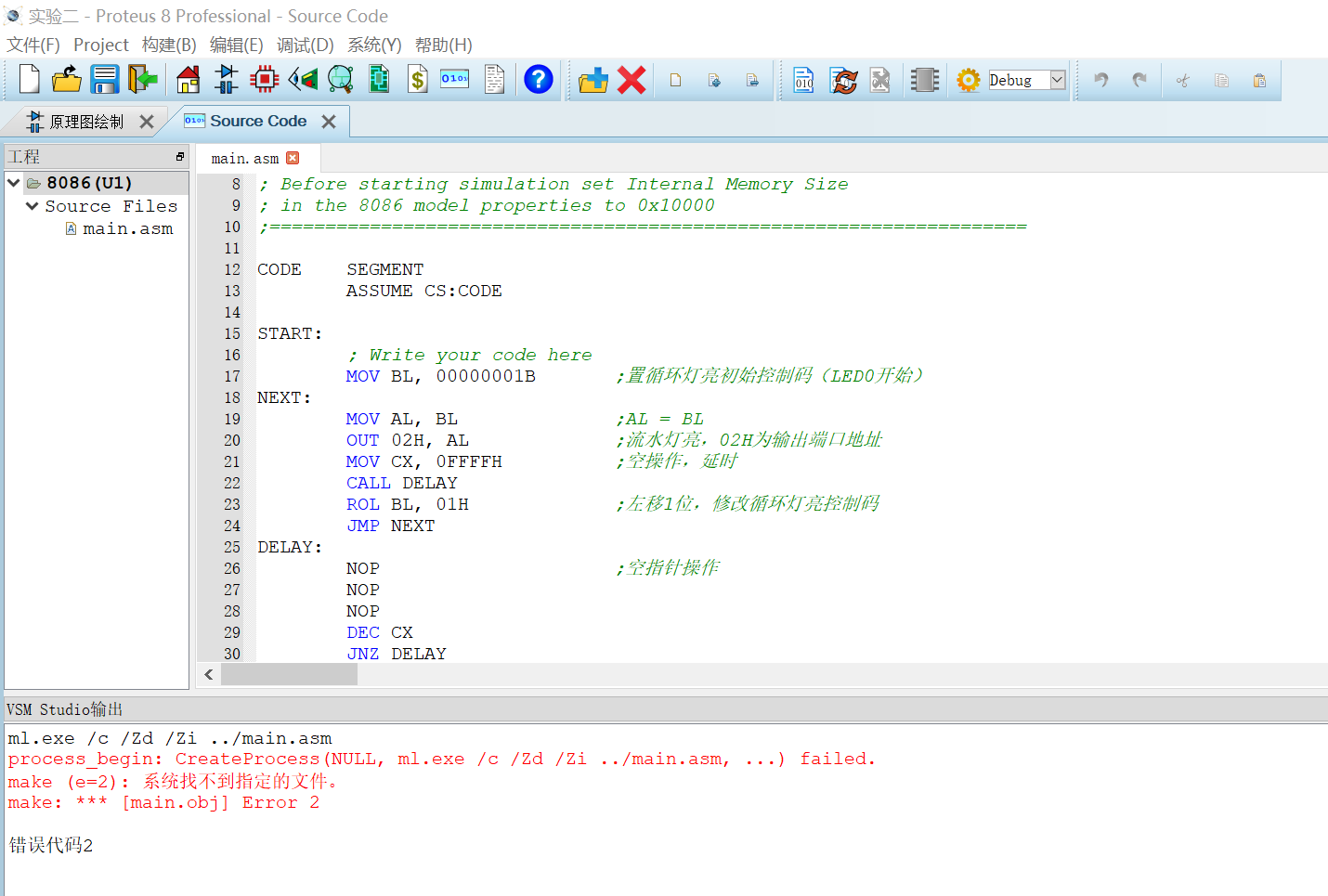Image resolution: width=1328 pixels, height=896 pixels.
Task: Rebuild project with orange arrows icon
Action: pyautogui.click(x=843, y=80)
